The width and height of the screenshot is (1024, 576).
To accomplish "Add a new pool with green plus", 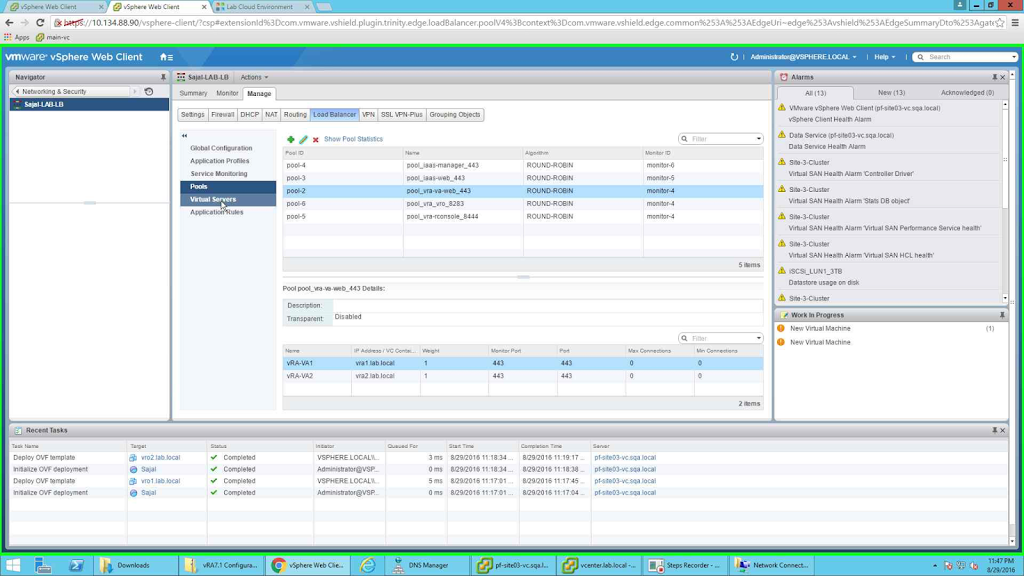I will click(x=291, y=139).
